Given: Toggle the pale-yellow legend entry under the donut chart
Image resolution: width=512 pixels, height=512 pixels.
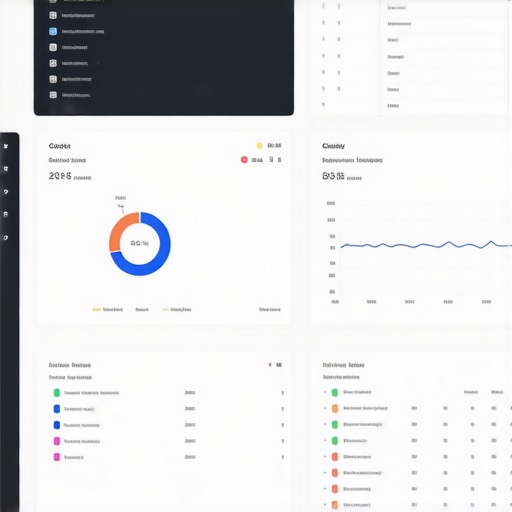Looking at the screenshot, I should point(177,310).
